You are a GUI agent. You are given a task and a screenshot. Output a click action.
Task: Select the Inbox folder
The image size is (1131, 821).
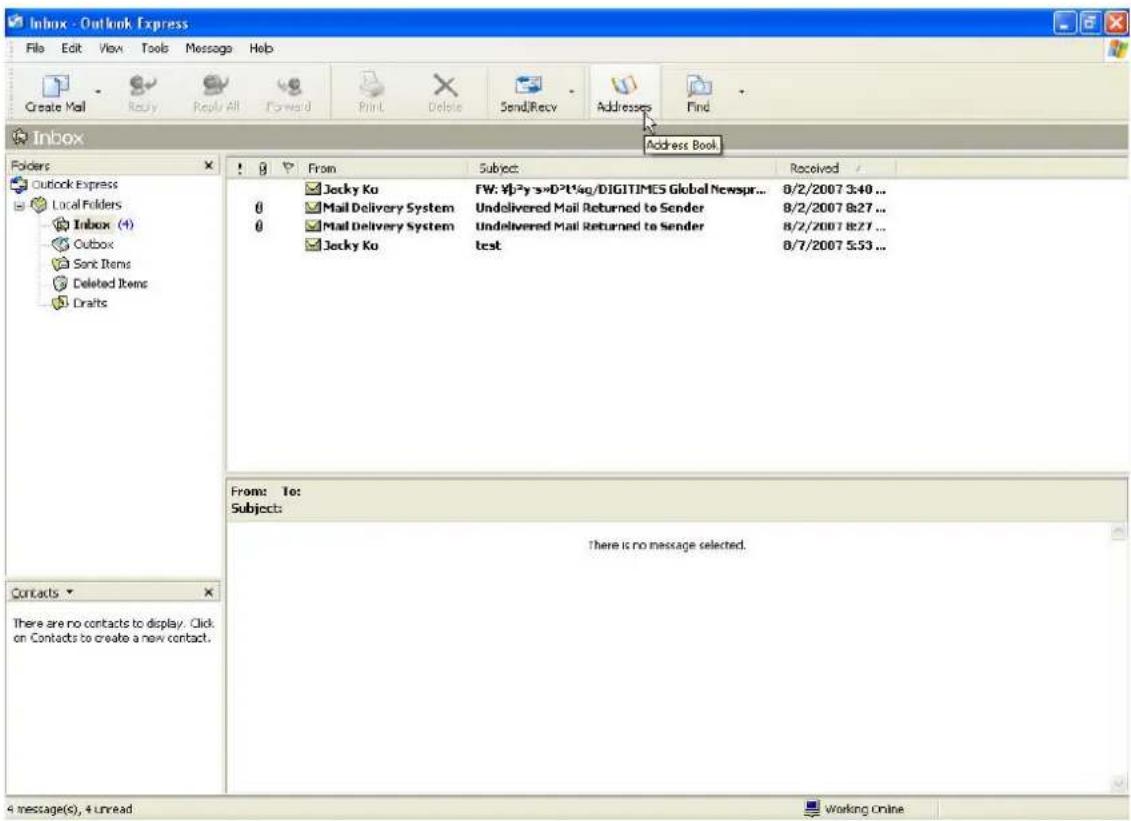92,224
